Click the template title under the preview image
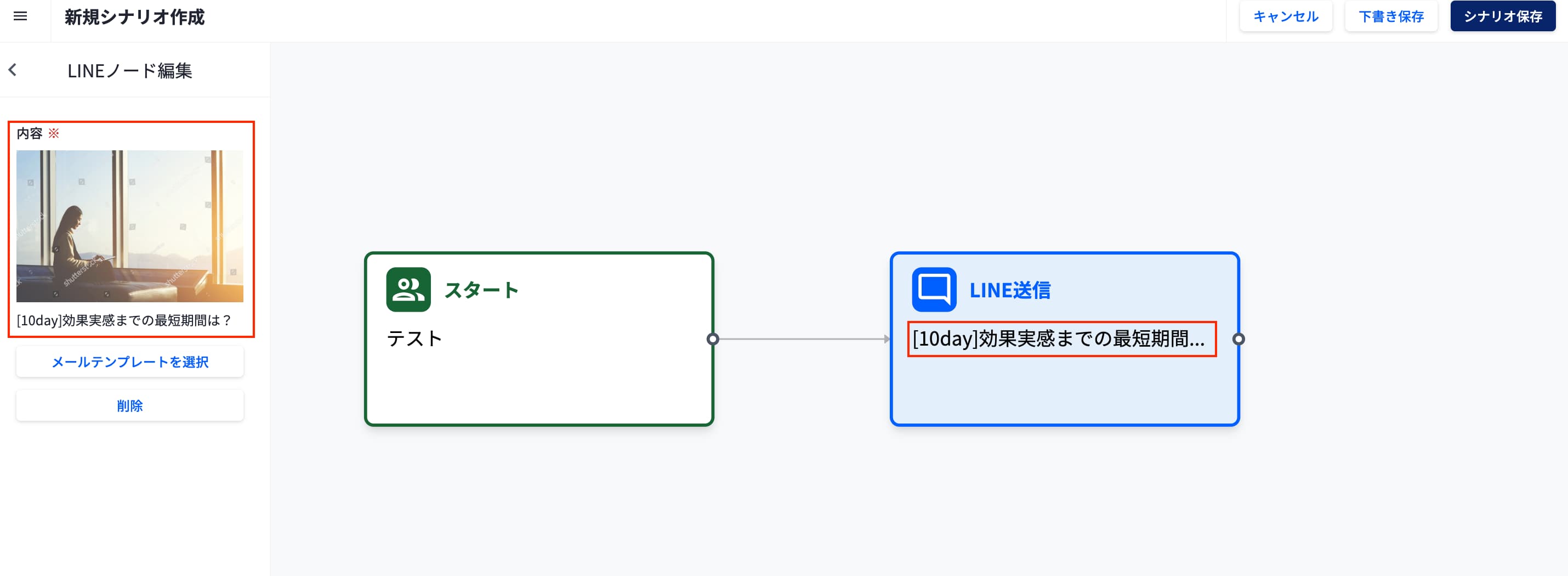 [124, 320]
